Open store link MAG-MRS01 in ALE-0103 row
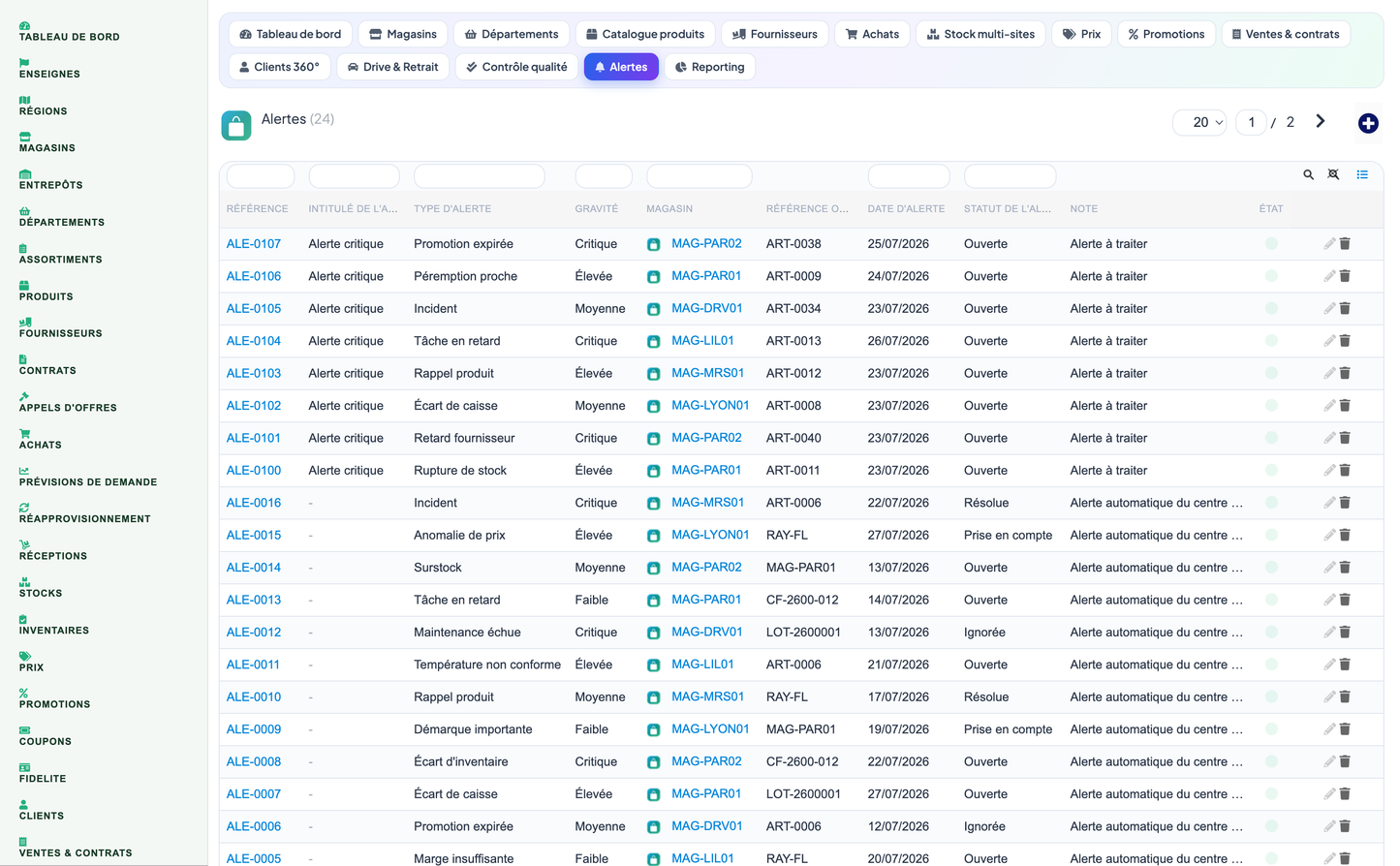 coord(708,373)
